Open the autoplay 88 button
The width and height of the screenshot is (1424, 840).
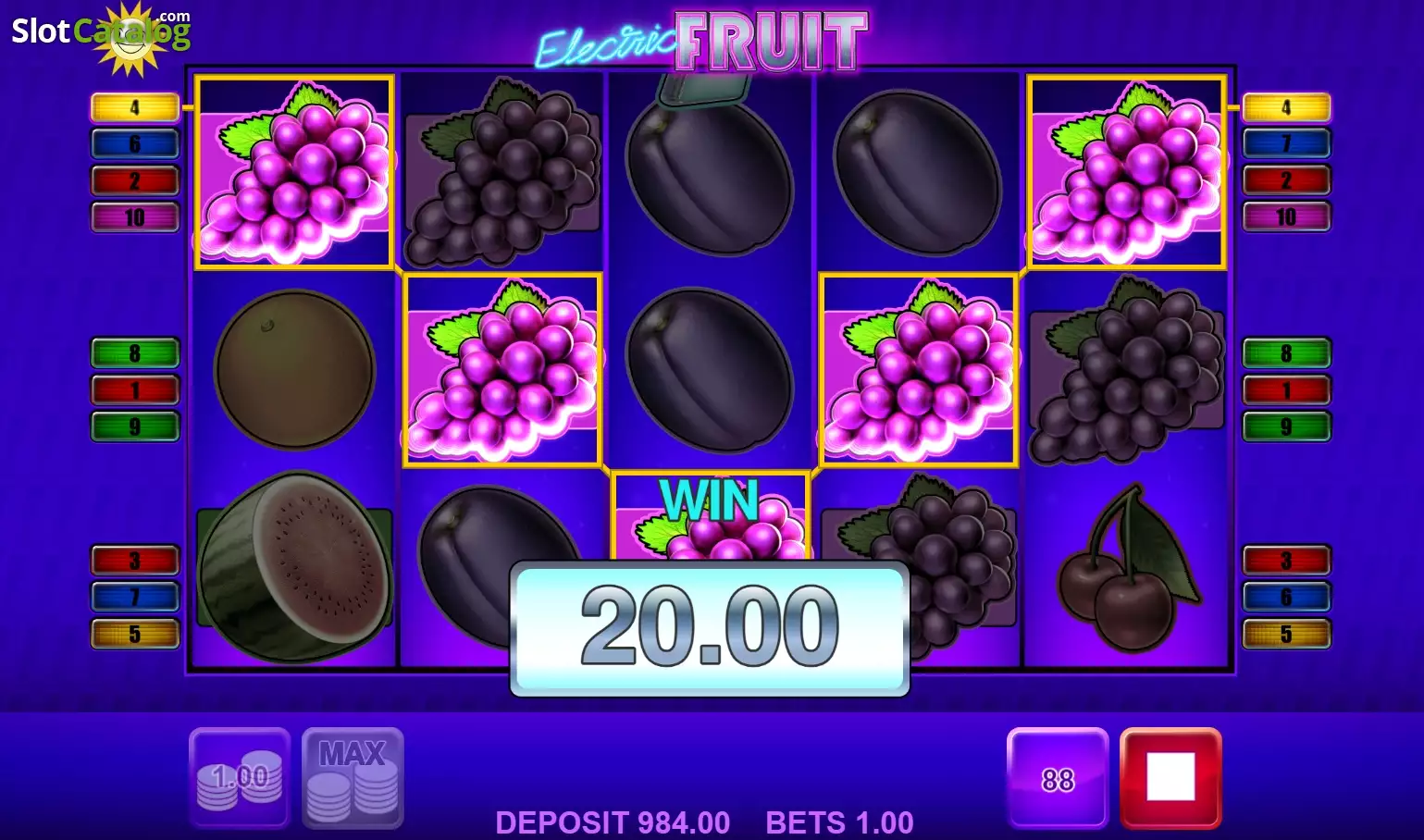click(1058, 777)
